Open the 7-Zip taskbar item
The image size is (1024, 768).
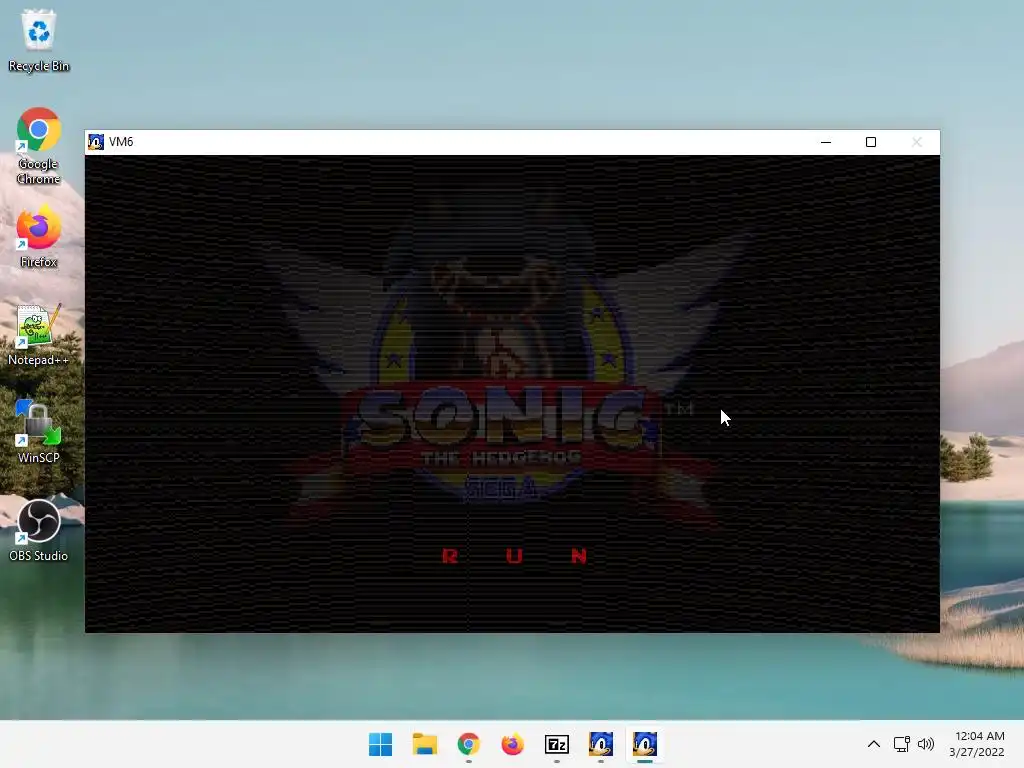pos(556,744)
